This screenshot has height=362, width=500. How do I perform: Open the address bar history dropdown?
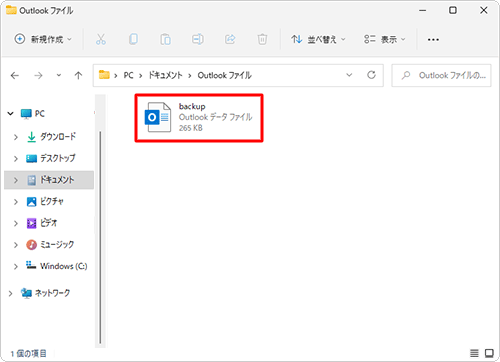point(349,75)
